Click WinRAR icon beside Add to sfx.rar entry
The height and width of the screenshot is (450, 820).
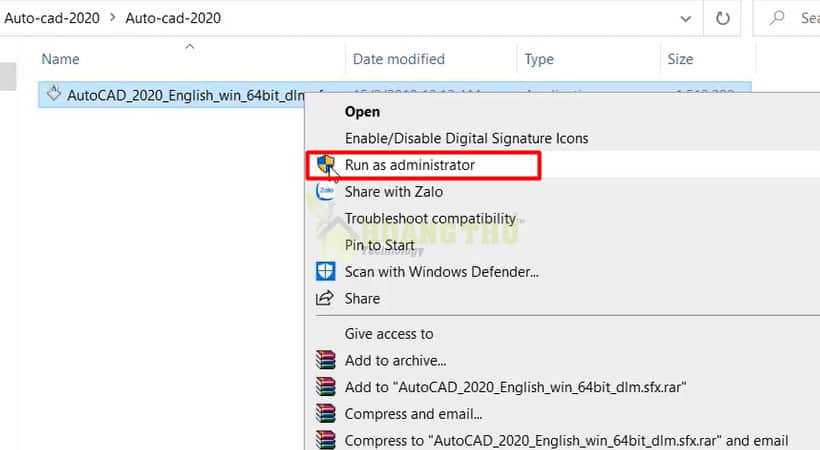click(325, 387)
